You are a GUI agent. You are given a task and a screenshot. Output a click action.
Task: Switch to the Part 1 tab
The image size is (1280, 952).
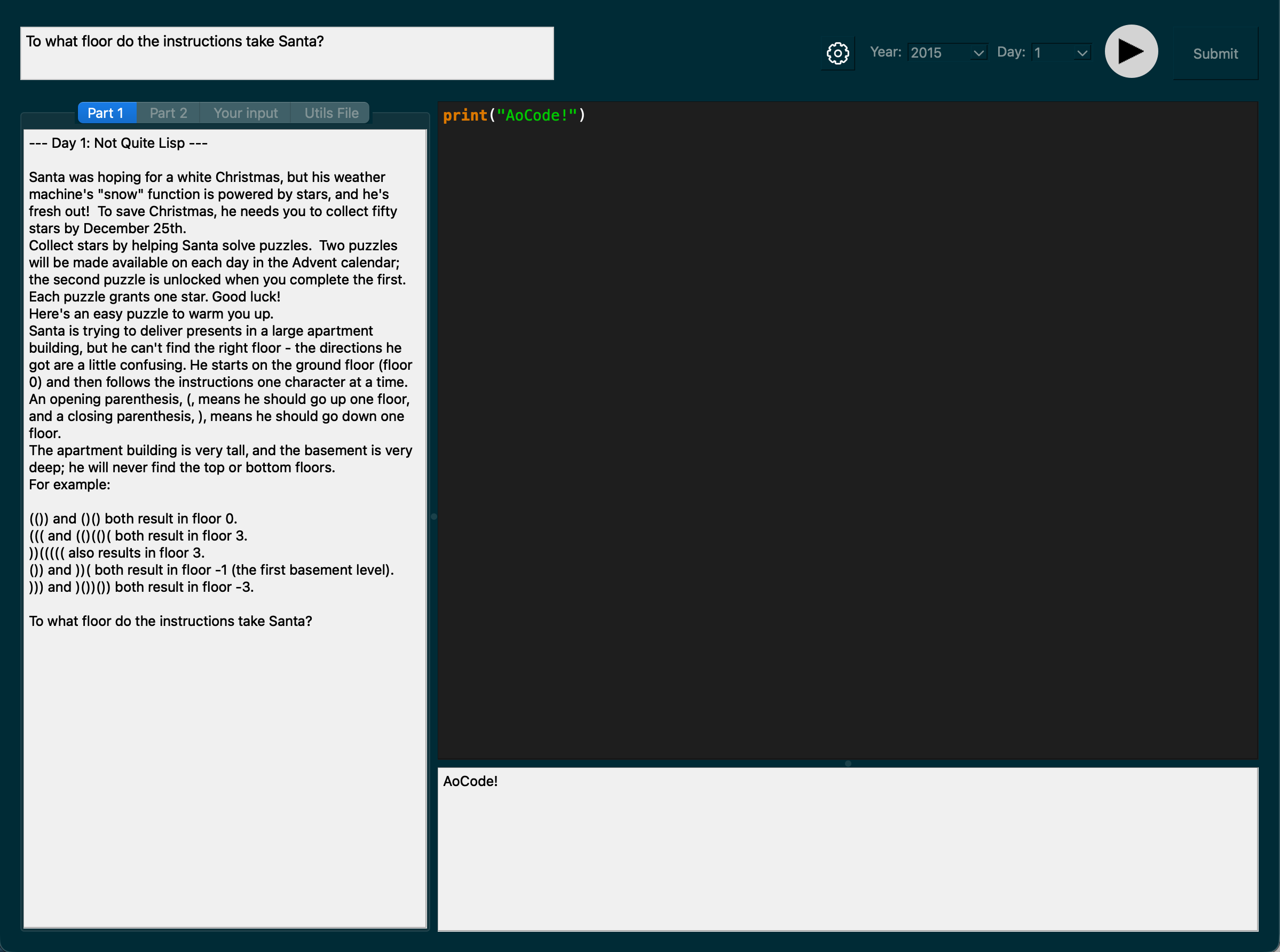(106, 113)
